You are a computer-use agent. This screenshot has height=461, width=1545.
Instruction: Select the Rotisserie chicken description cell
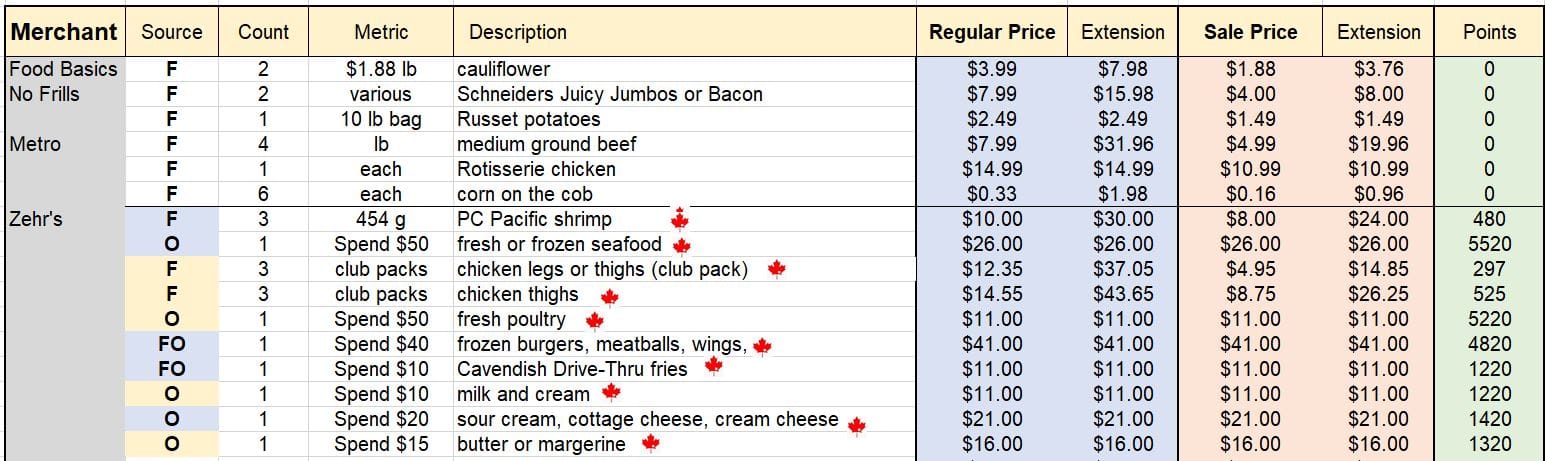[x=685, y=169]
